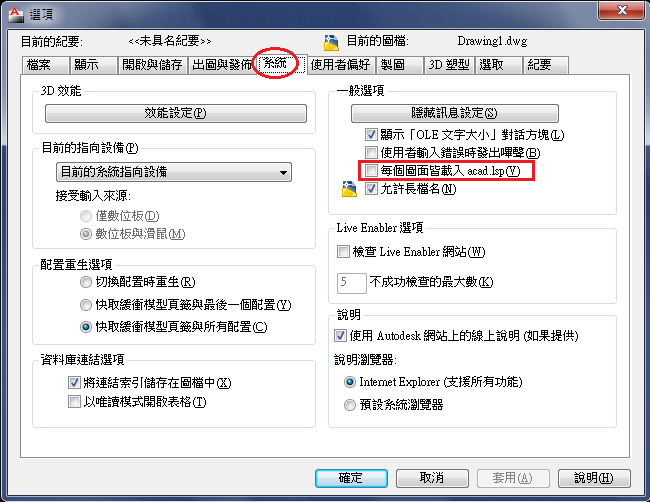Check 檢查 Live Enabler 網站 option
The image size is (650, 502).
coord(343,252)
